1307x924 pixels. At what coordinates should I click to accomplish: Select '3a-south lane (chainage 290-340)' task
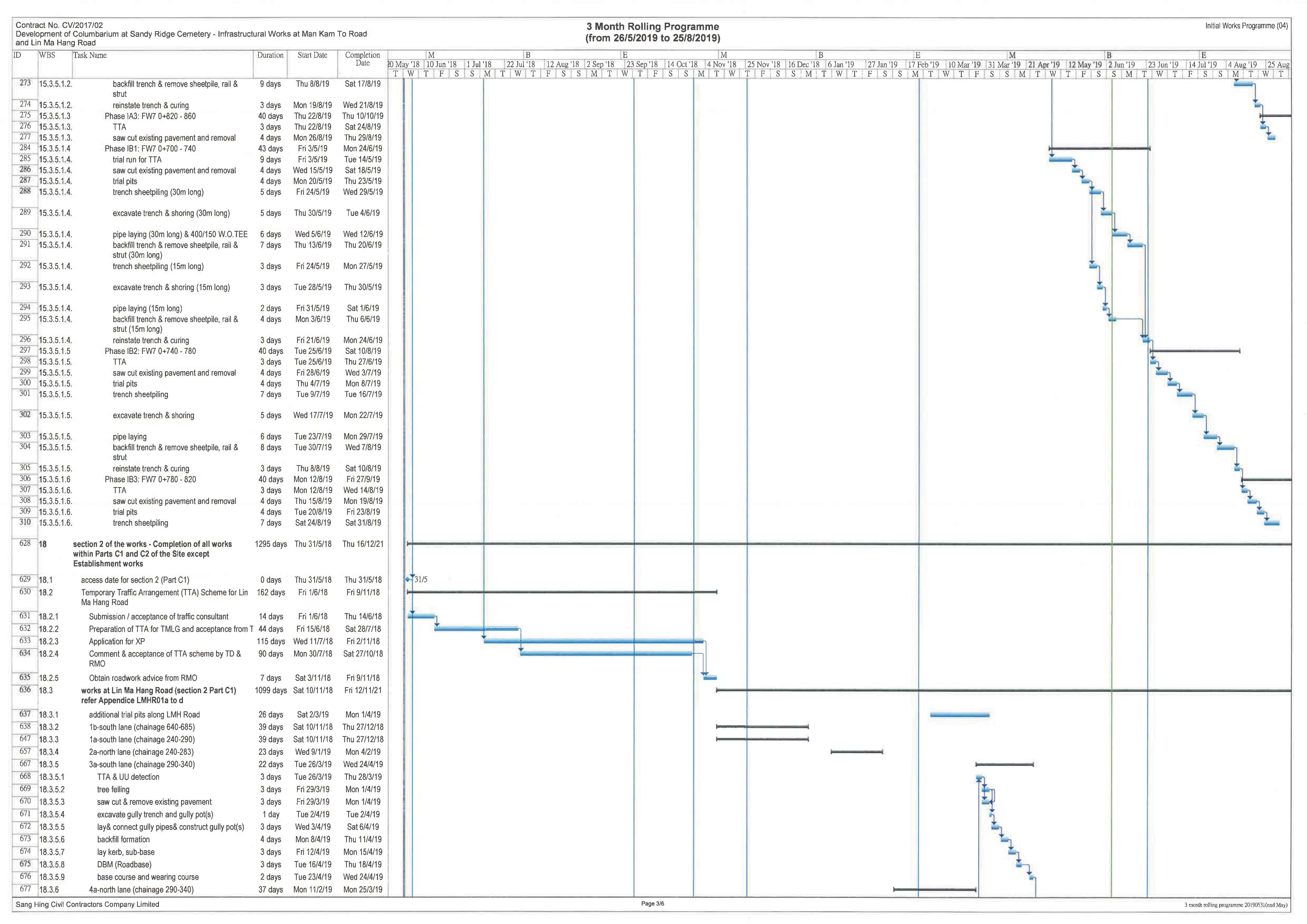[142, 765]
